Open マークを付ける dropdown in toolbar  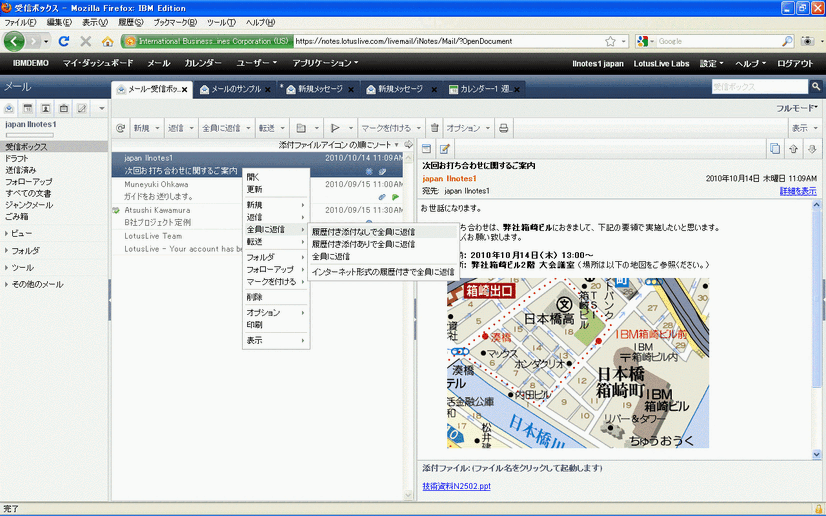(419, 128)
